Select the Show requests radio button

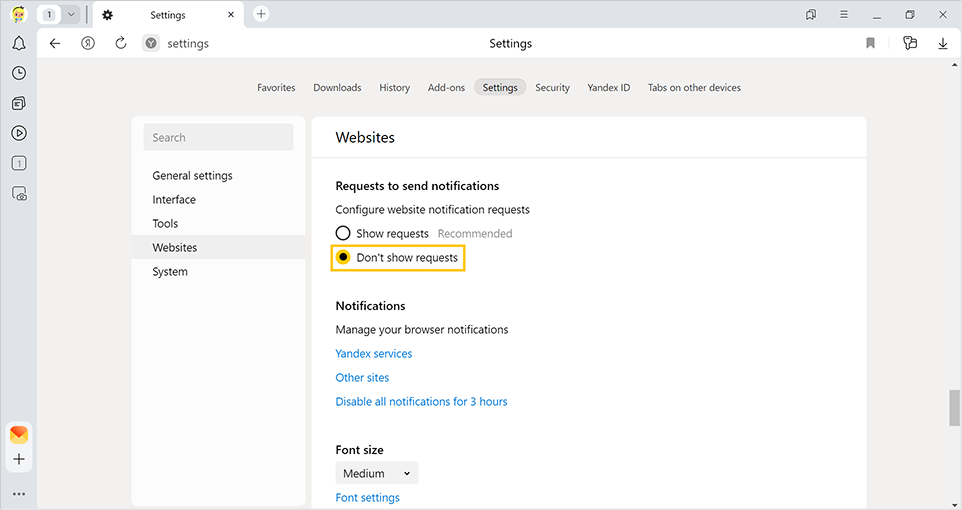tap(343, 234)
